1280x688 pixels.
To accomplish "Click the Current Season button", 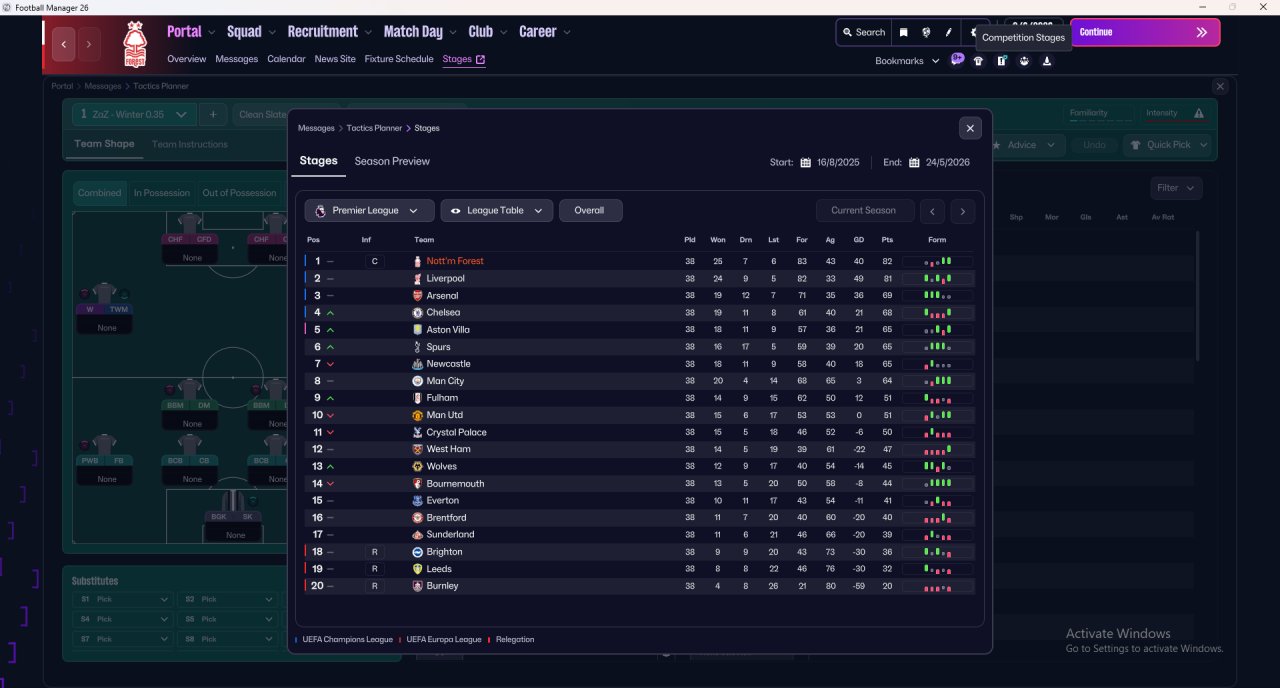I will tap(864, 211).
